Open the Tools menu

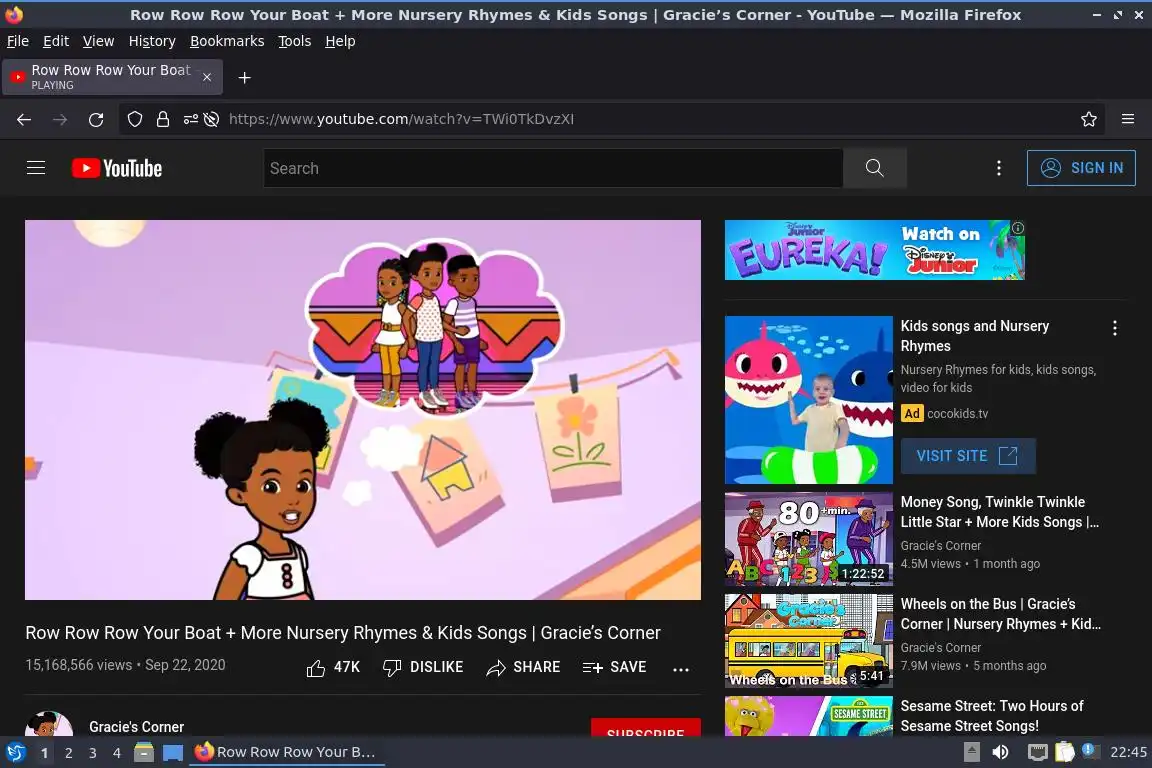pyautogui.click(x=295, y=41)
